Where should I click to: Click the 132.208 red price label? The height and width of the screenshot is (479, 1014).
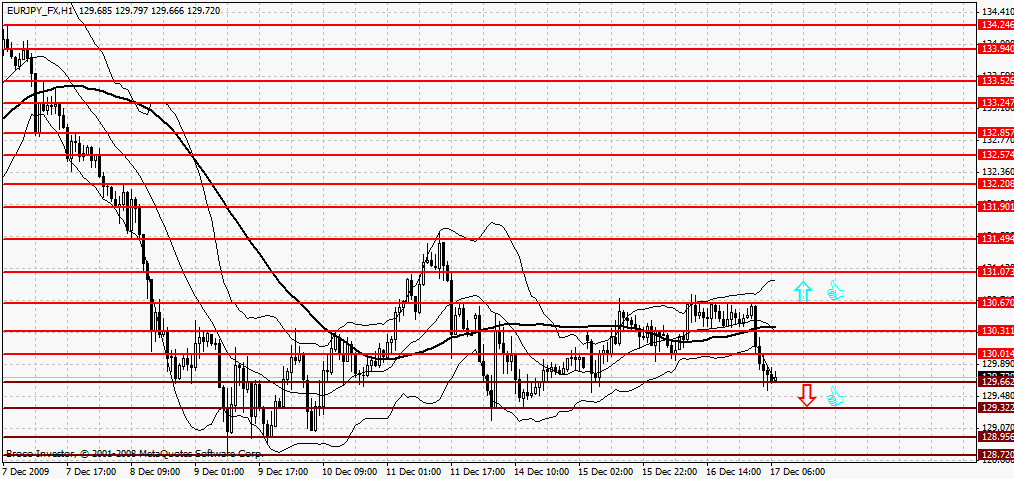[x=997, y=184]
